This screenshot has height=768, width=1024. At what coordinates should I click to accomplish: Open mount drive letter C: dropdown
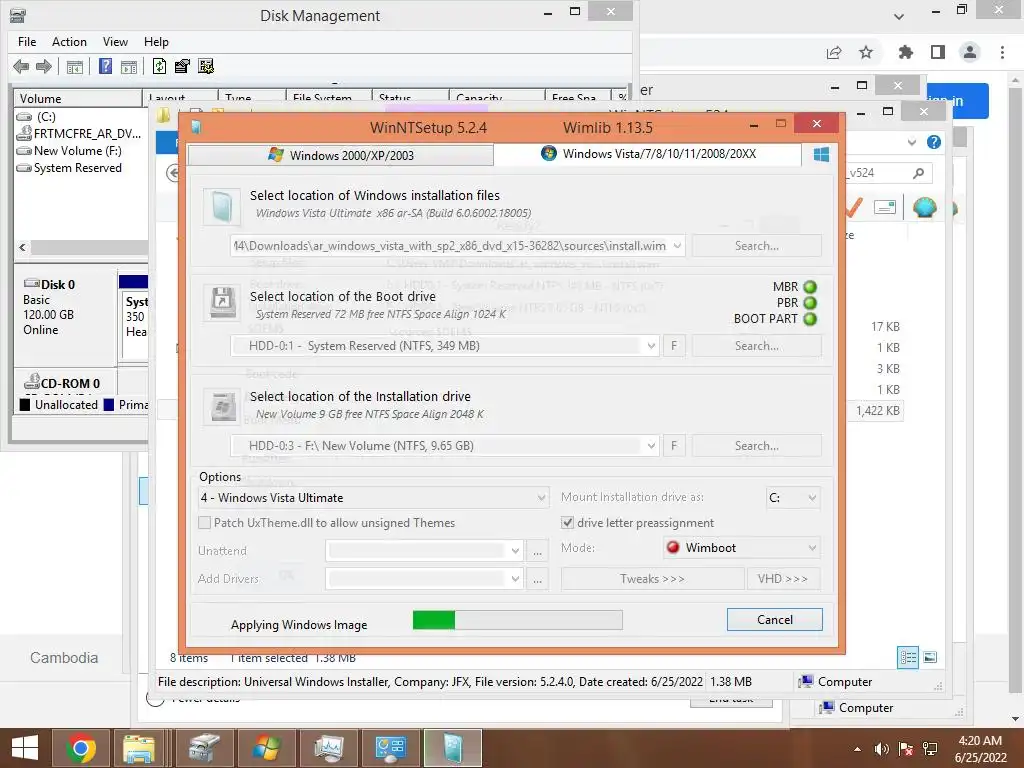tap(812, 498)
